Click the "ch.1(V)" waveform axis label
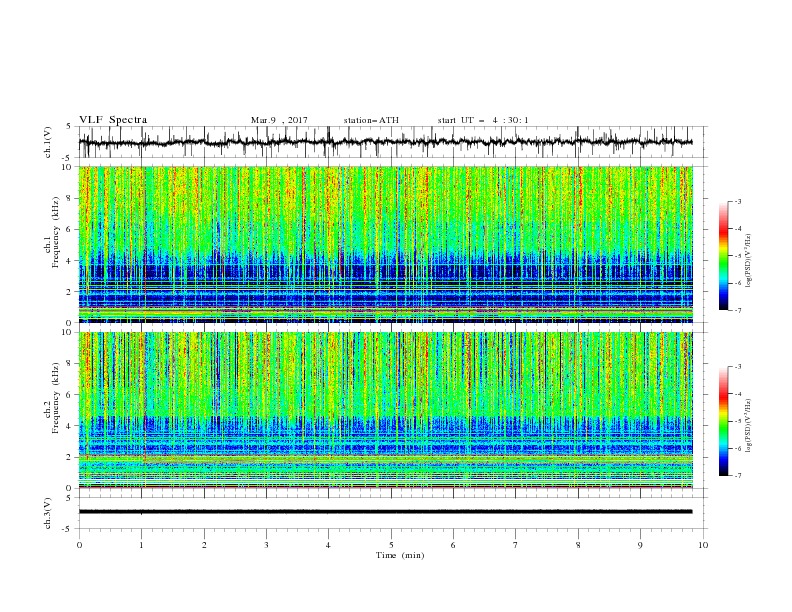The image size is (792, 612). [48, 142]
